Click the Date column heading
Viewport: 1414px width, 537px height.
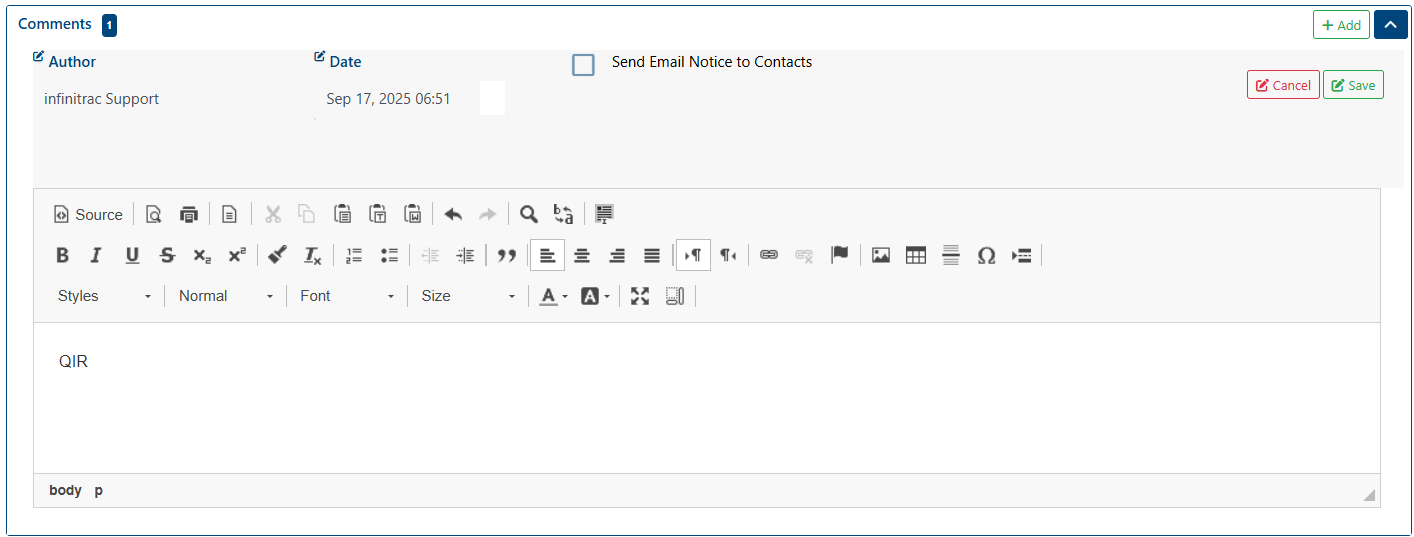coord(345,62)
